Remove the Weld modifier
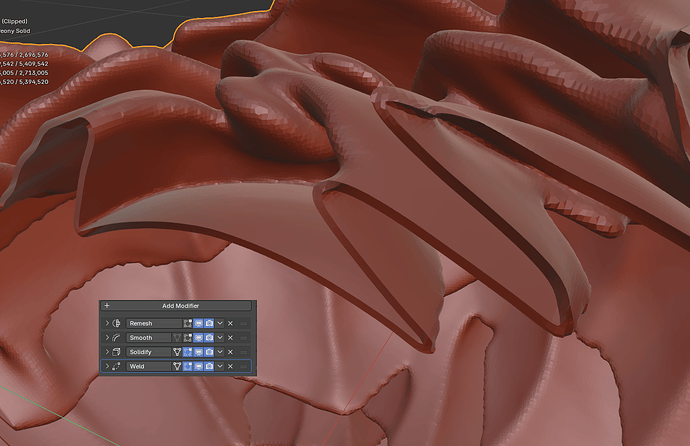The height and width of the screenshot is (446, 690). [x=230, y=366]
